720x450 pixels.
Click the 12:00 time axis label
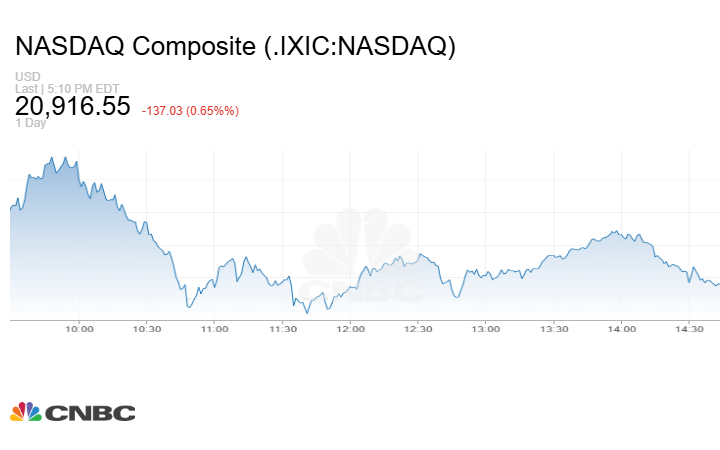tap(350, 328)
